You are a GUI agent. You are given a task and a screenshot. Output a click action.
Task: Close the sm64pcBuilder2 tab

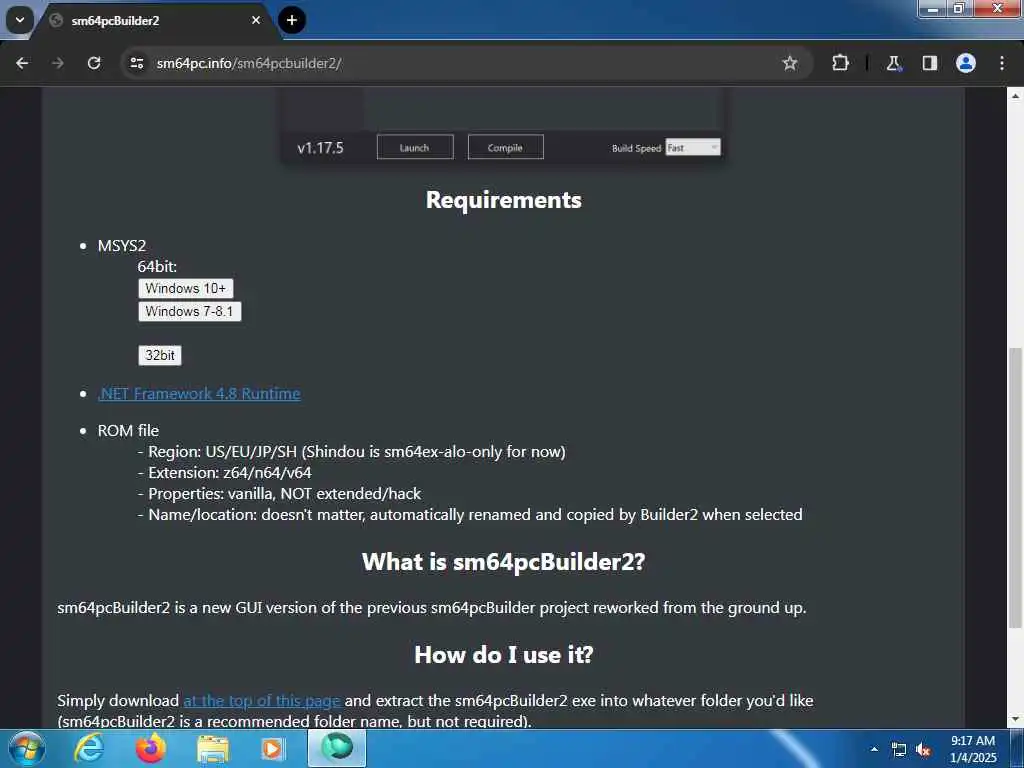256,20
